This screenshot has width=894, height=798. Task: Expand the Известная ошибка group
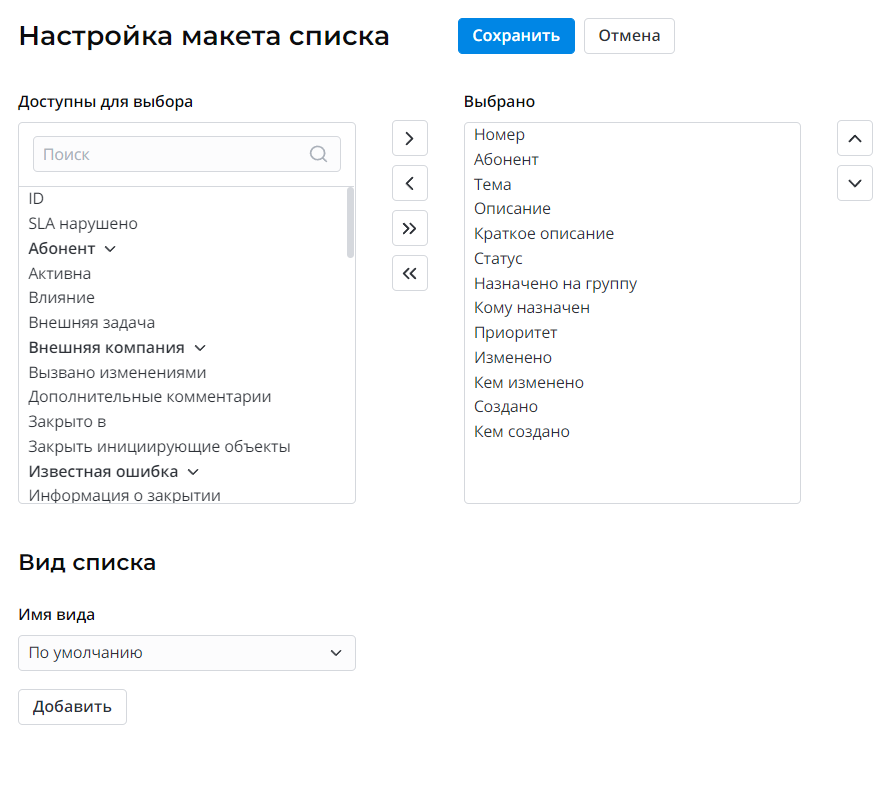(193, 472)
